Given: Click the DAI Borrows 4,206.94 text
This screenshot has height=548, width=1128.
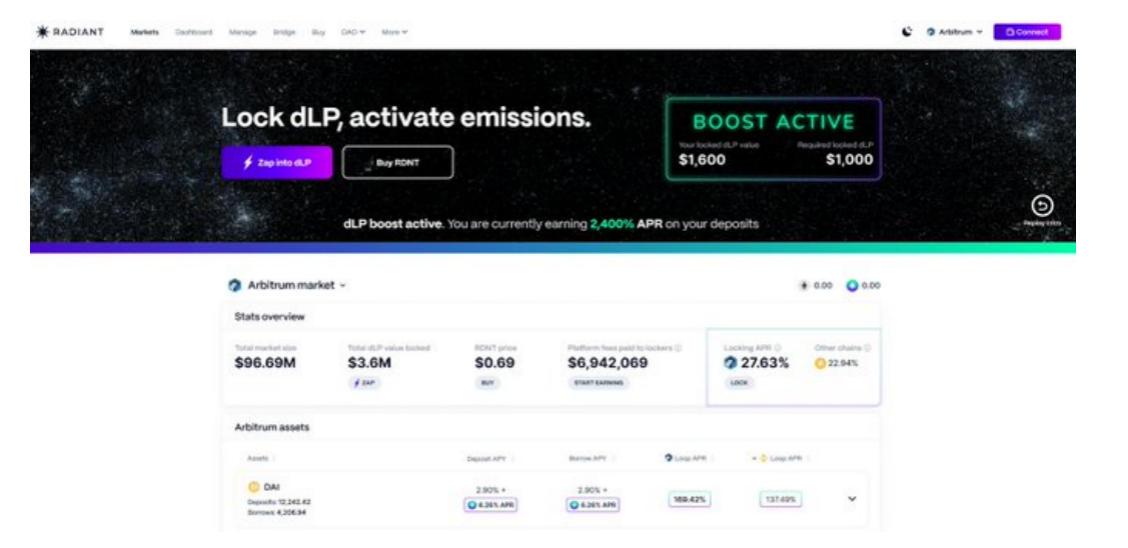Looking at the screenshot, I should point(276,511).
